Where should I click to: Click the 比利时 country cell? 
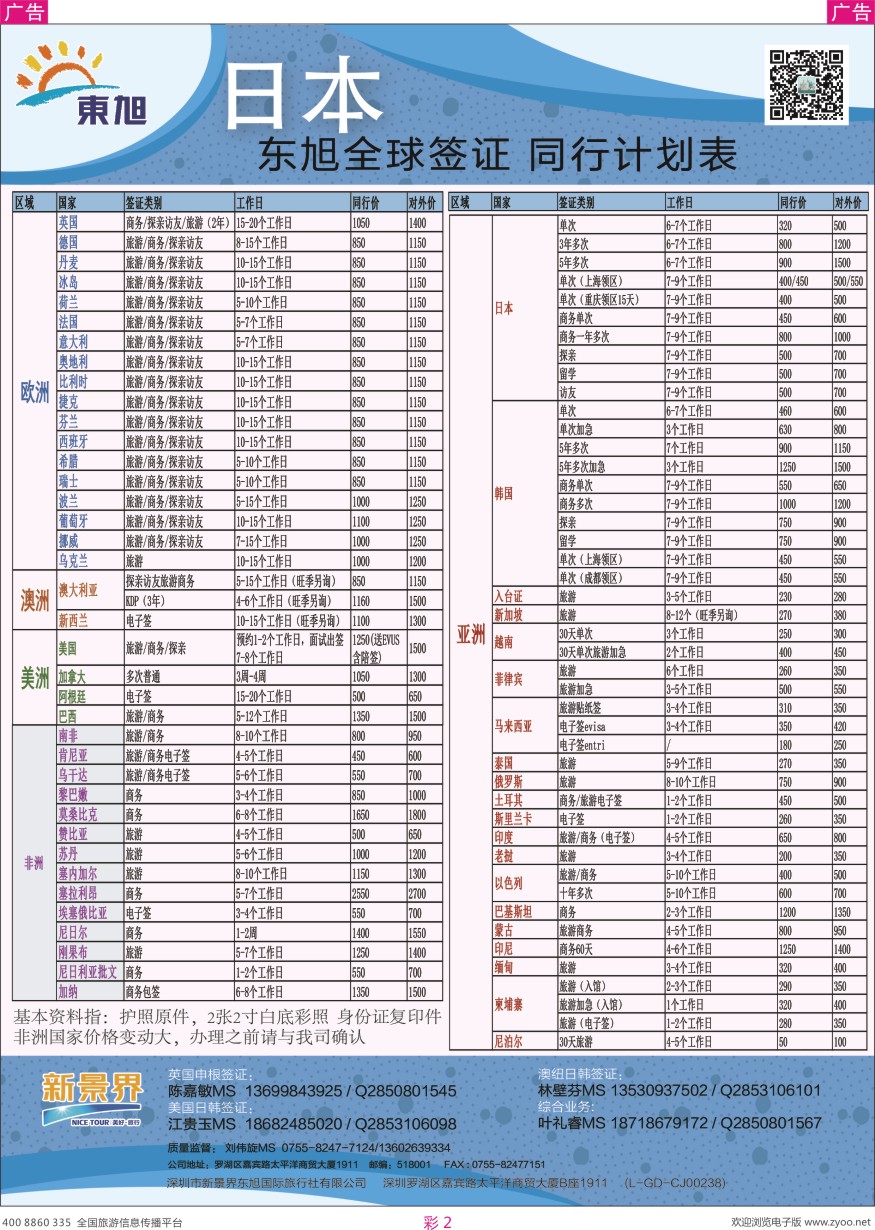click(x=89, y=382)
